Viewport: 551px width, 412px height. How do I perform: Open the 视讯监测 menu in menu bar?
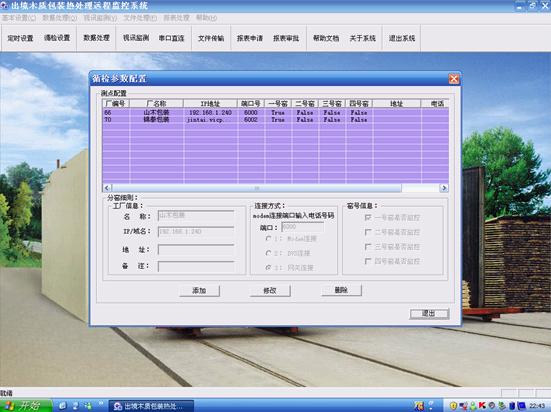click(100, 18)
